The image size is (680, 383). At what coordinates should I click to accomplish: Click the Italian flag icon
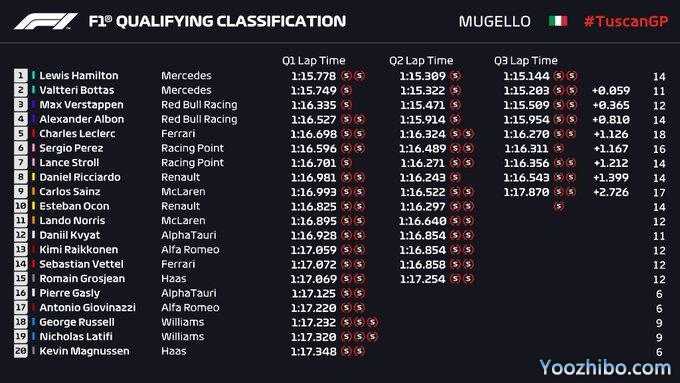point(558,21)
